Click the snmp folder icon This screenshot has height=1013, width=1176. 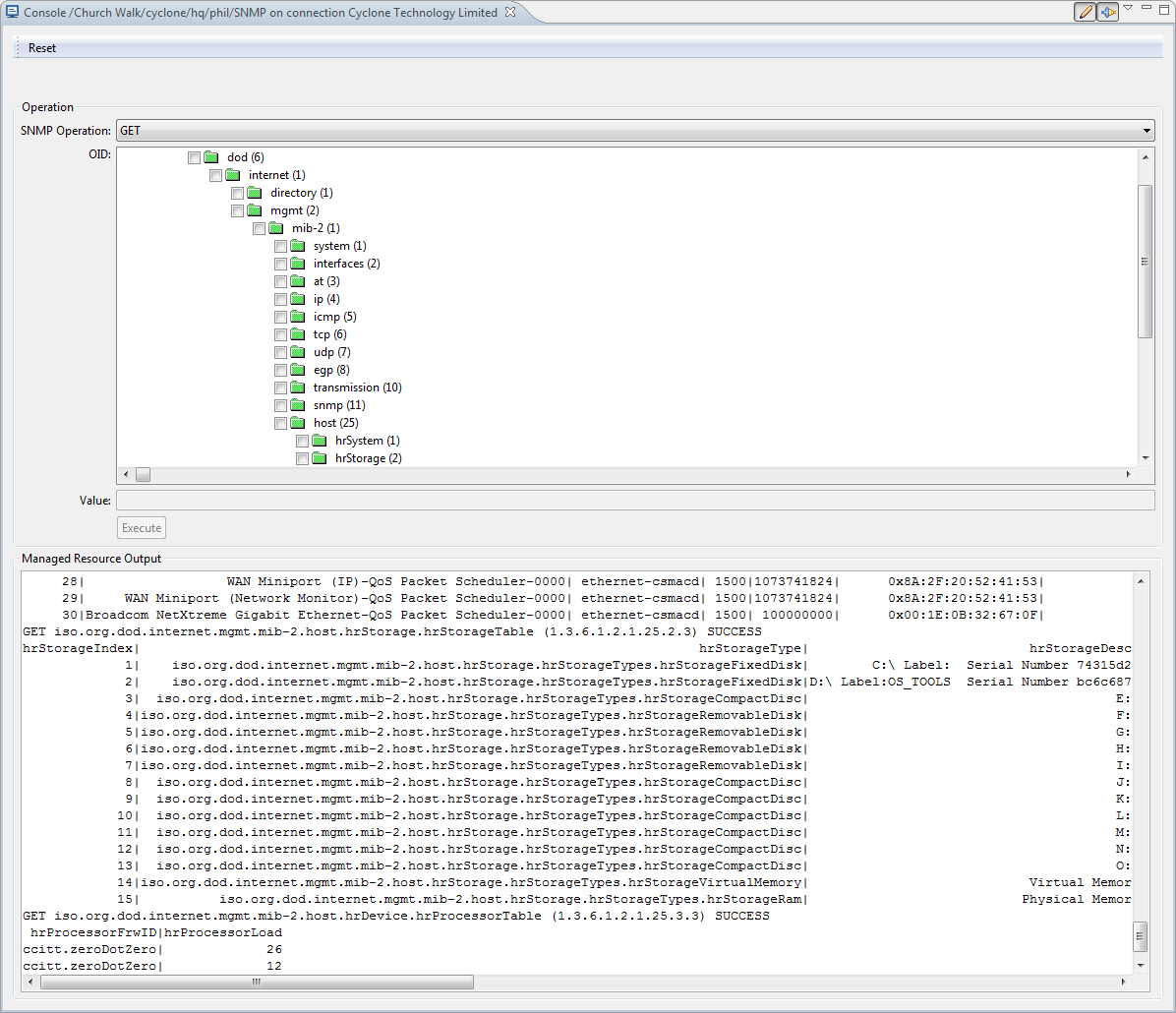[x=298, y=406]
